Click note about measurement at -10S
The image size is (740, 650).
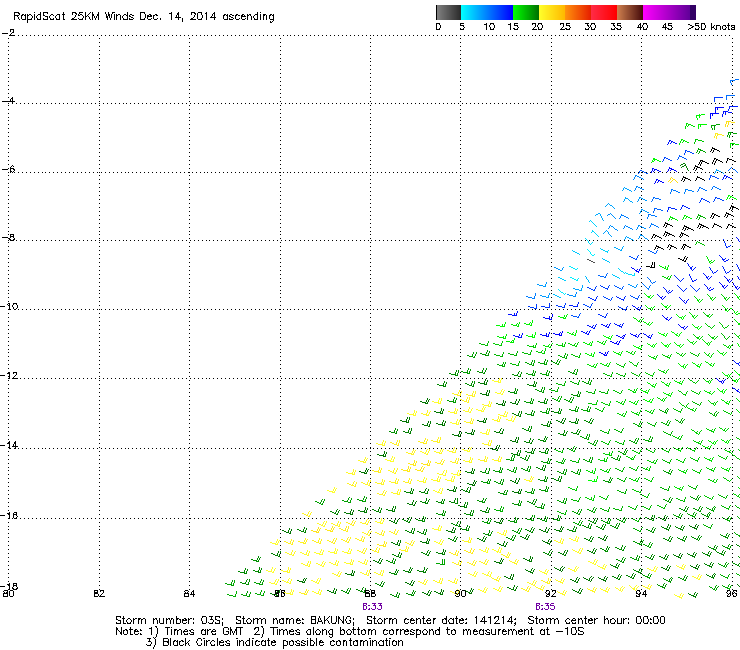(x=419, y=632)
